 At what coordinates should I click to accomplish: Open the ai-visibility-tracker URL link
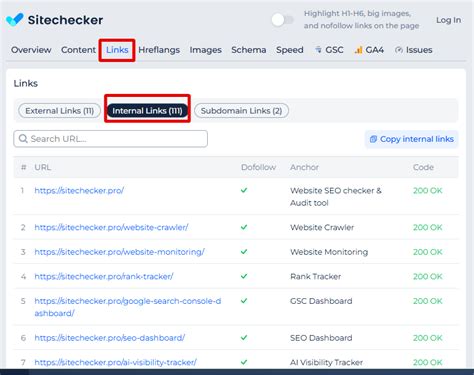tap(115, 362)
